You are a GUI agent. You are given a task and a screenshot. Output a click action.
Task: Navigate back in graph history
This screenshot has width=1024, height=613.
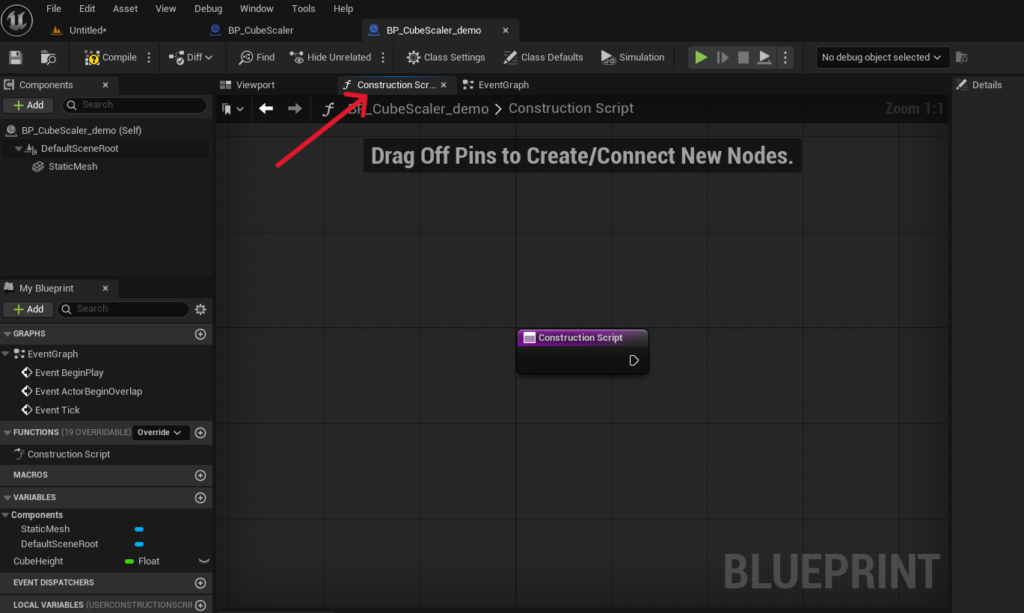tap(266, 109)
